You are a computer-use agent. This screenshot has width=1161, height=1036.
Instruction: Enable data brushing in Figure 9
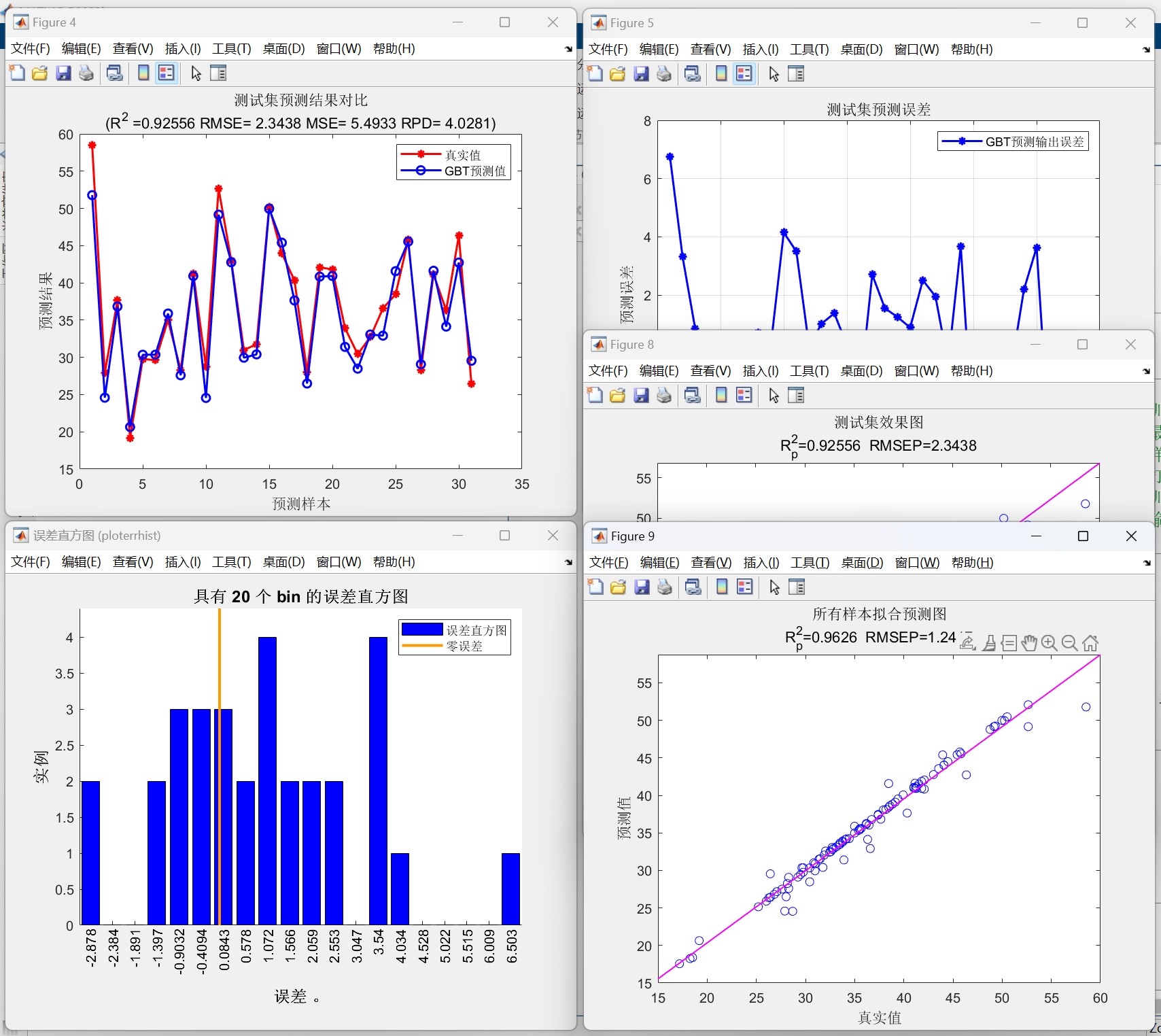[x=989, y=642]
